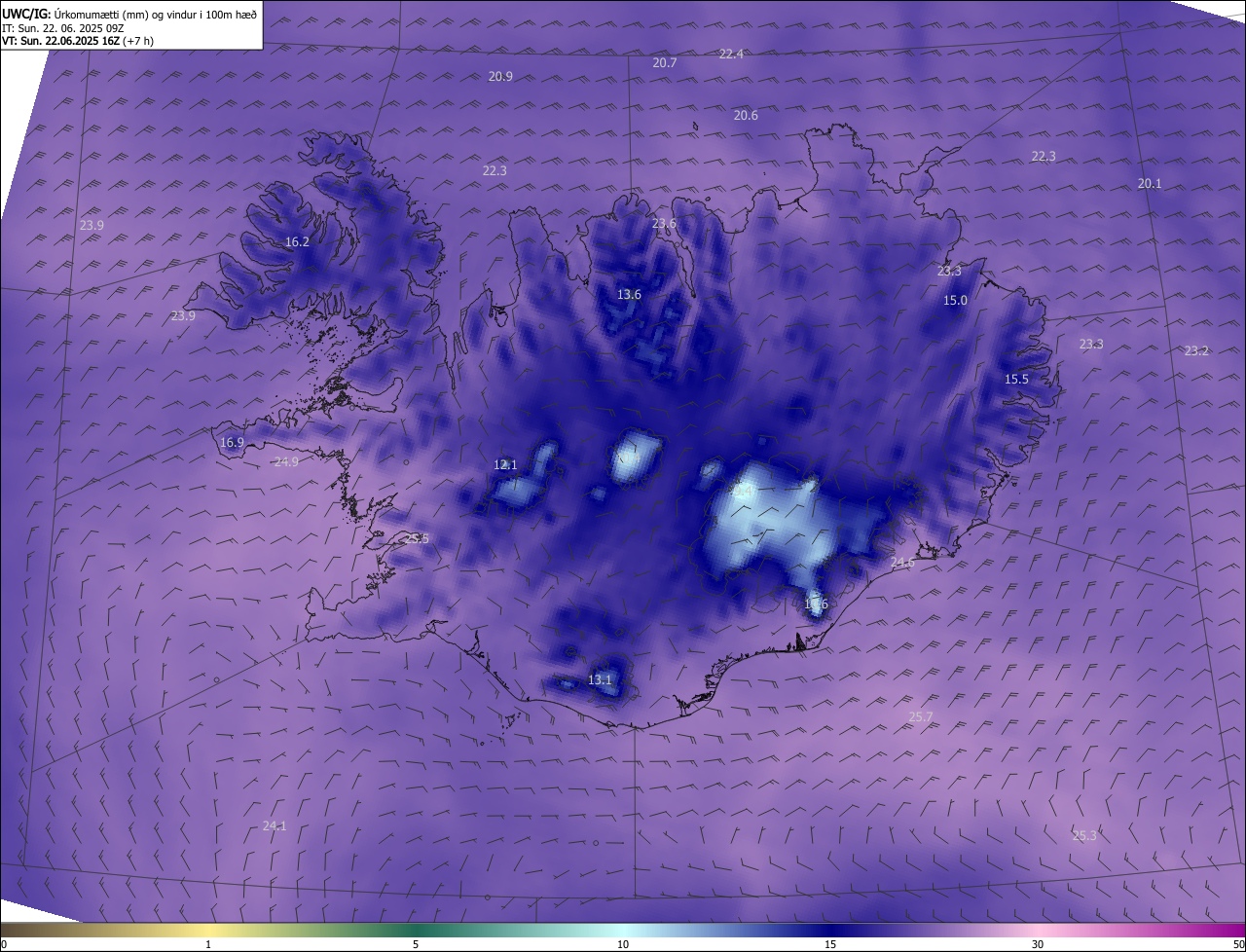Click the 1 label on the color scale

[x=208, y=944]
